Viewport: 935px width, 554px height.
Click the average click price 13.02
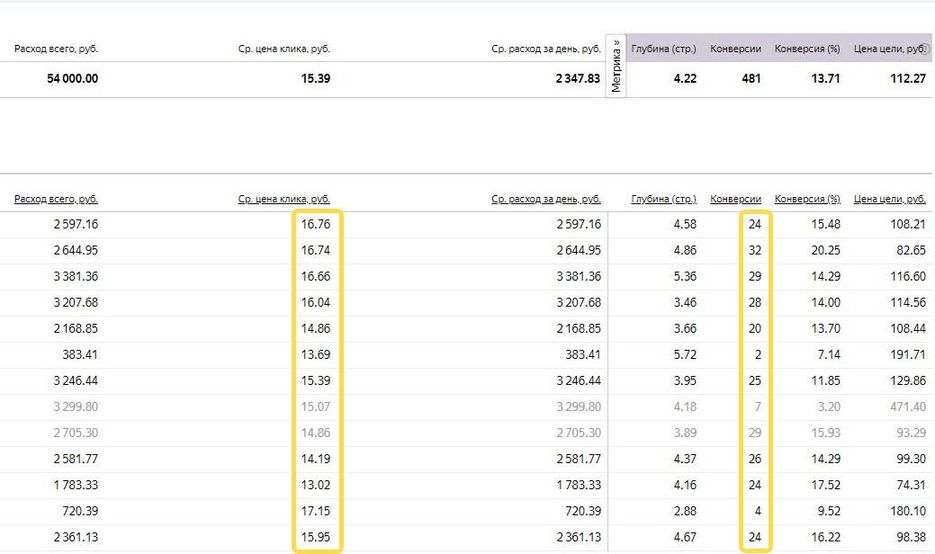click(x=315, y=485)
